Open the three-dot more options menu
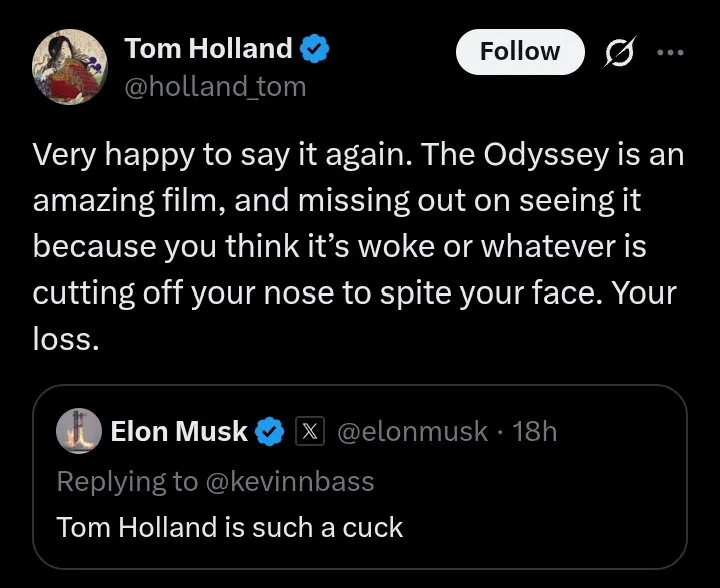The width and height of the screenshot is (720, 588). (670, 52)
